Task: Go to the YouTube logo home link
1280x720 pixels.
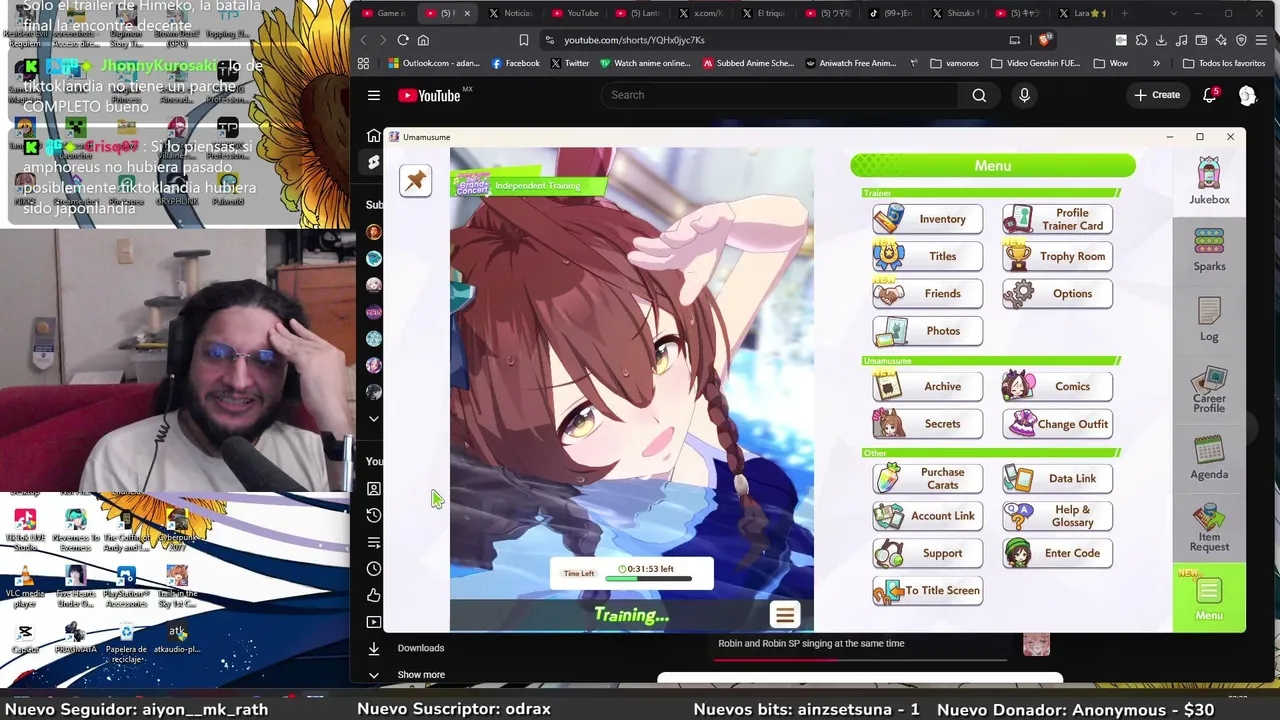Action: [430, 96]
